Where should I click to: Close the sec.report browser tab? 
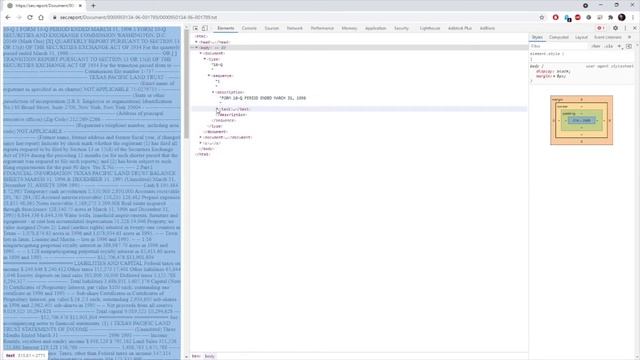tap(80, 6)
